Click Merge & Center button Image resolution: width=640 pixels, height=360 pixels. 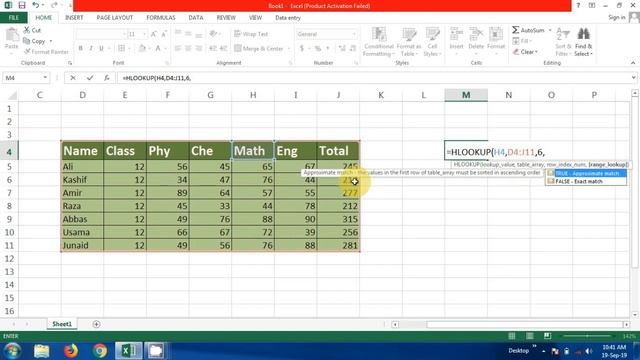point(259,49)
